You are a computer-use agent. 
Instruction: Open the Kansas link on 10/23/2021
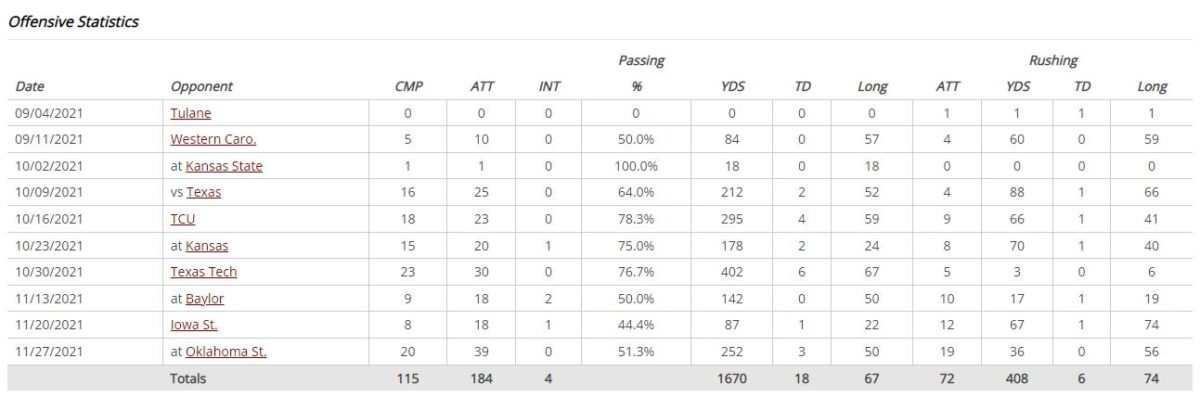[207, 246]
